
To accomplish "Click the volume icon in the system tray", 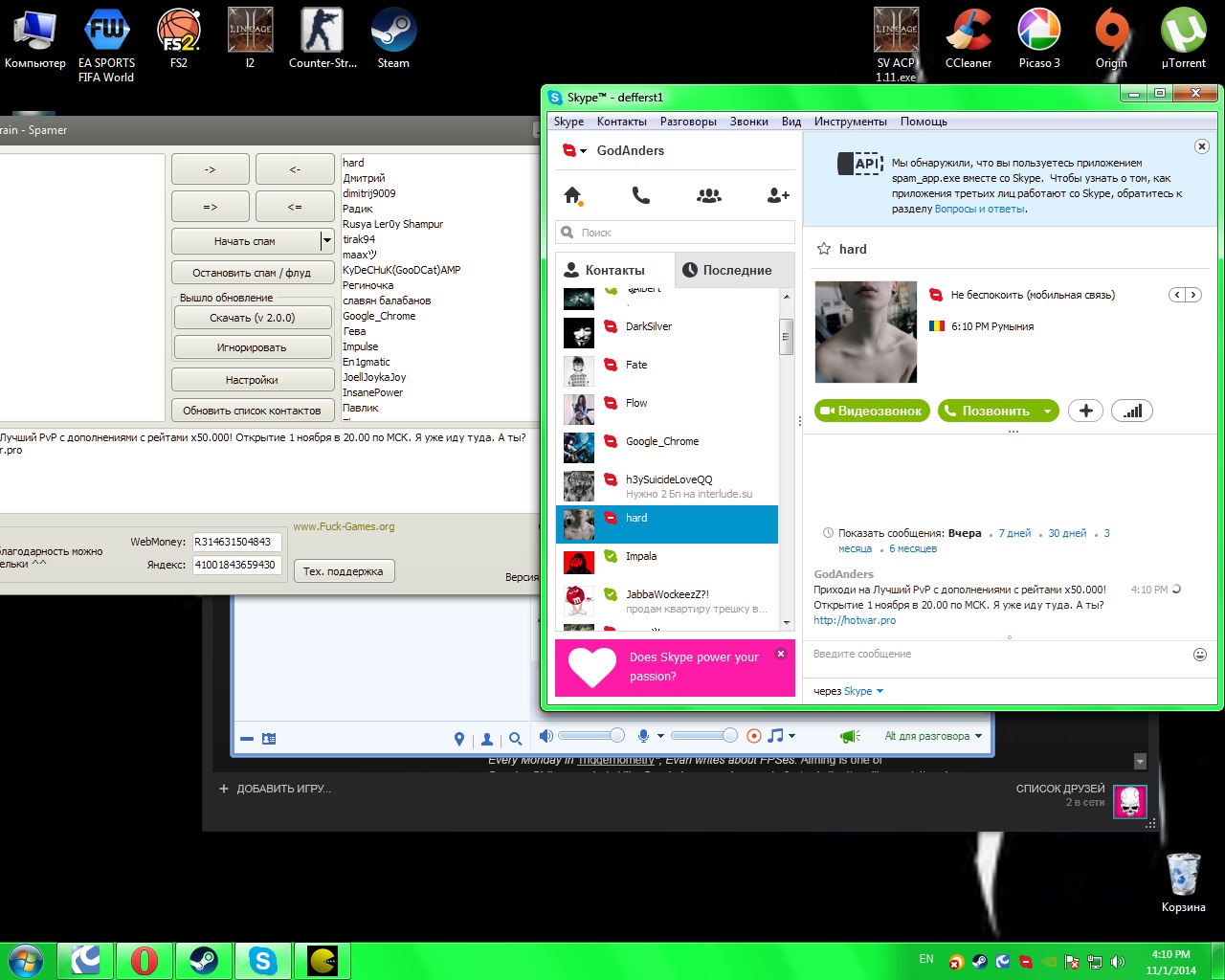I will tap(1117, 962).
